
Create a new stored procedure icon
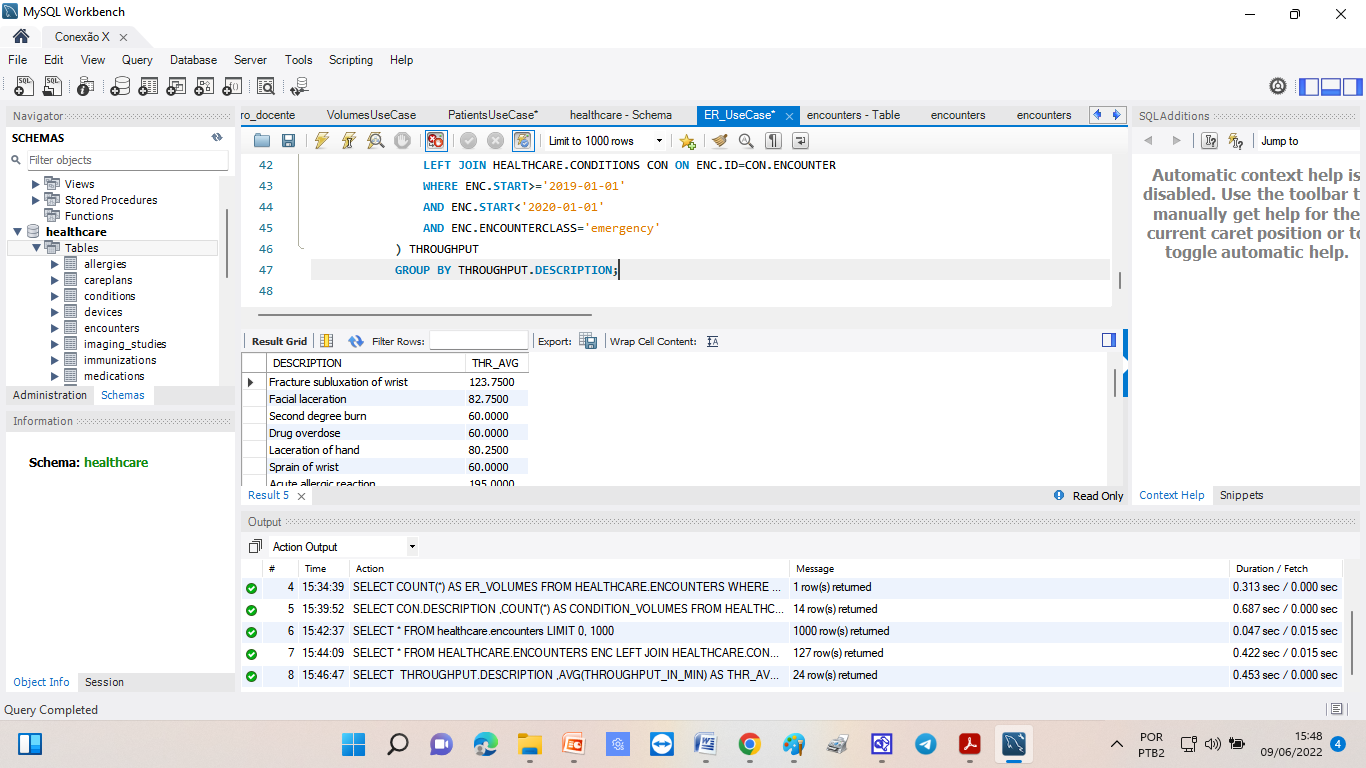pos(204,87)
